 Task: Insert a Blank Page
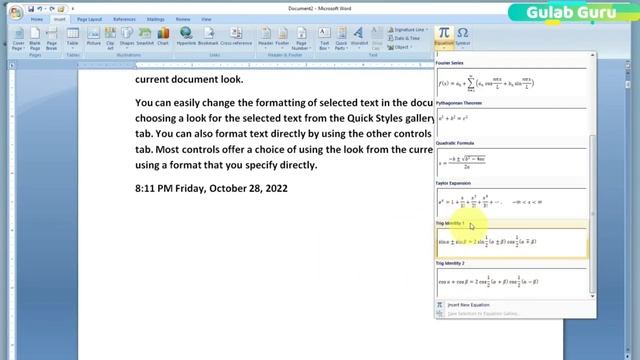[35, 39]
